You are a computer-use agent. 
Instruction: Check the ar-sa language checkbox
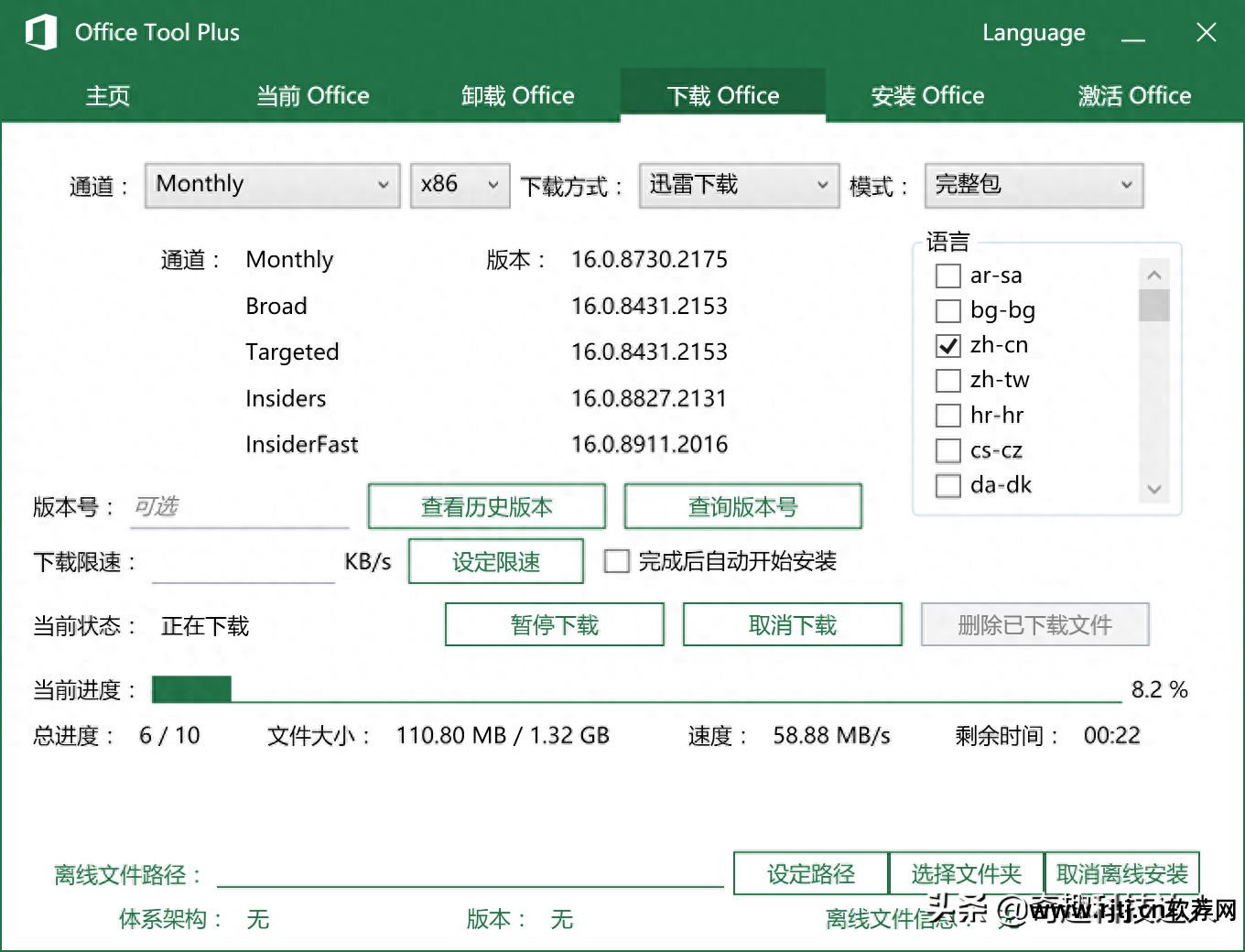pos(948,276)
